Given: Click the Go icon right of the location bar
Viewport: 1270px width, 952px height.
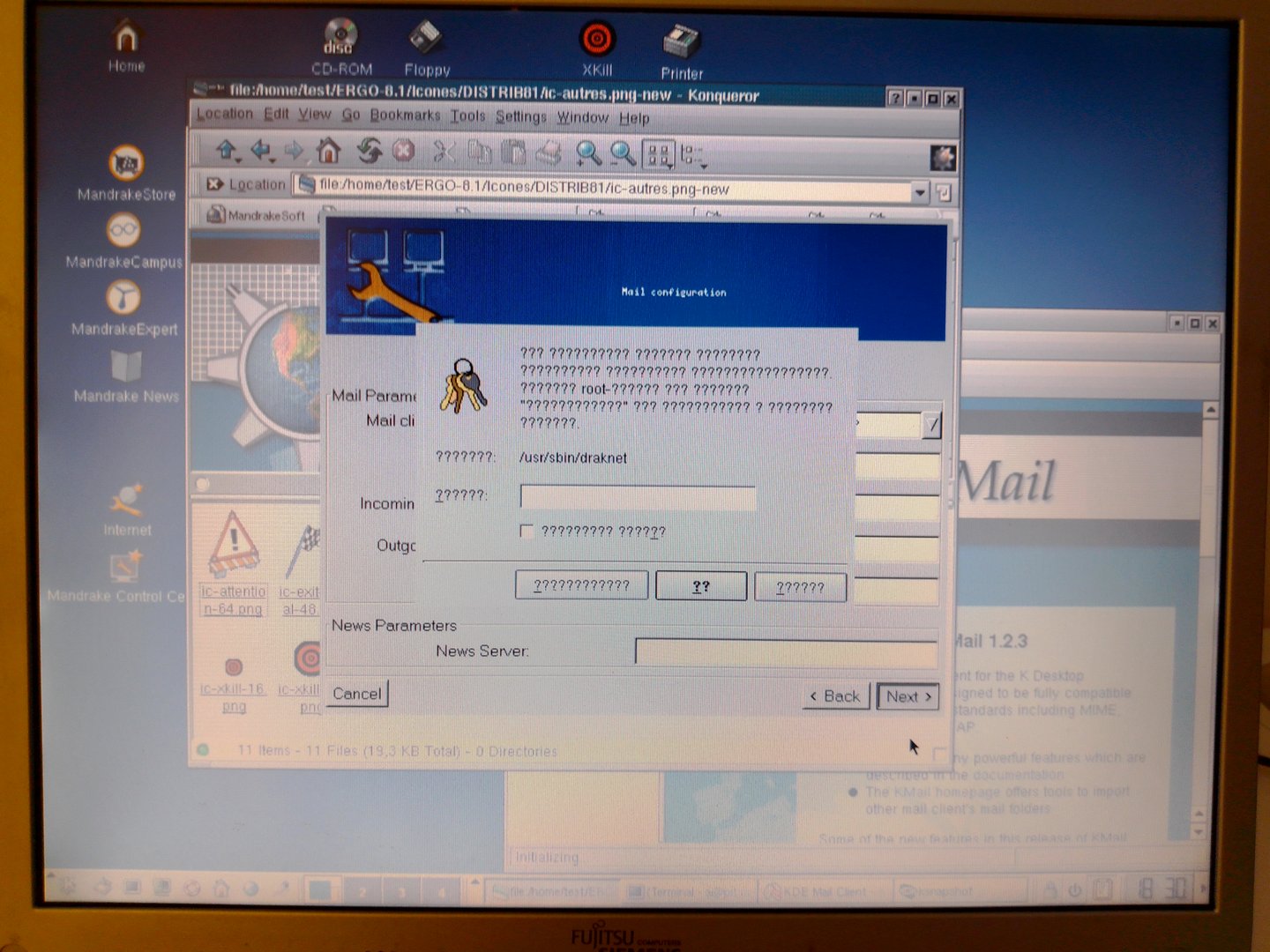Looking at the screenshot, I should point(943,192).
